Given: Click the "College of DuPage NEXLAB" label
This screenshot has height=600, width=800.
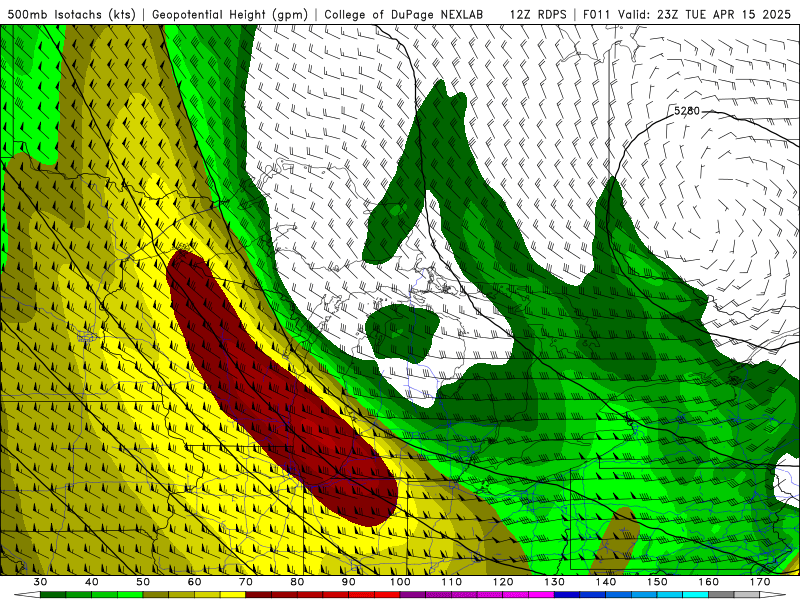Looking at the screenshot, I should (x=403, y=14).
